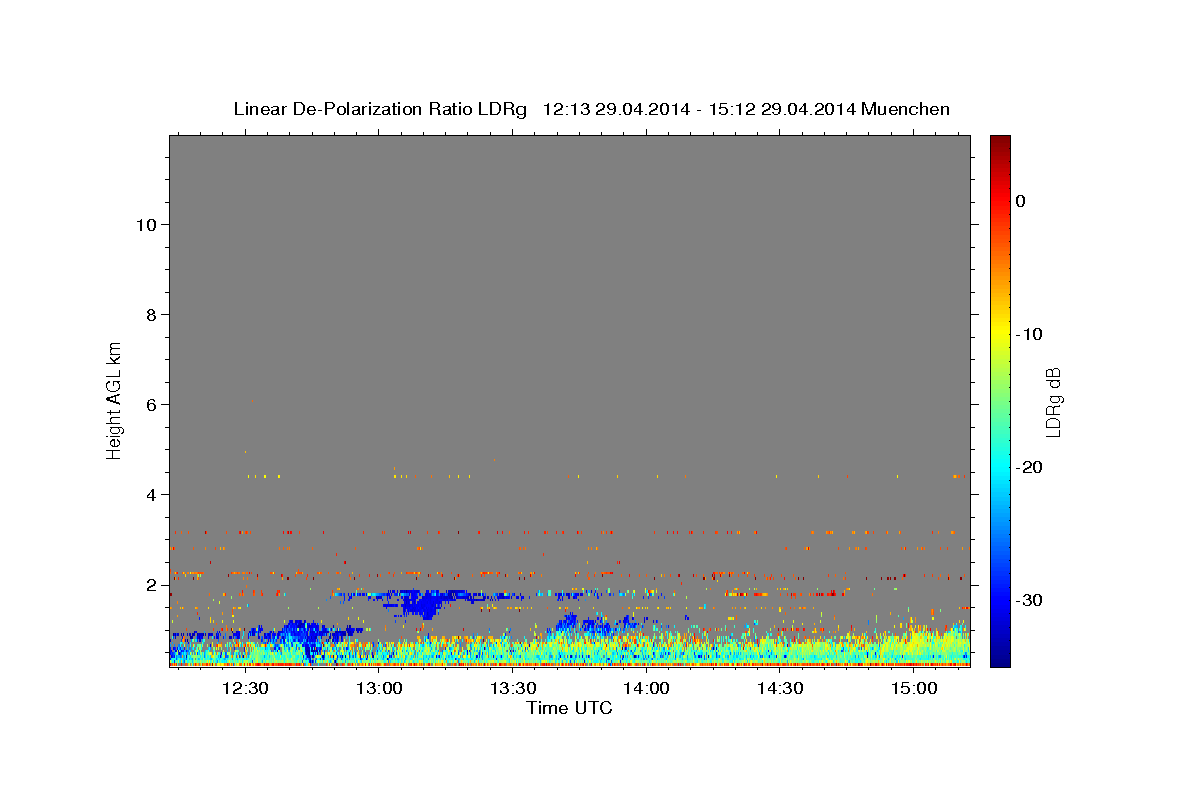
Task: Click the Time UTC axis title
Action: (x=569, y=708)
